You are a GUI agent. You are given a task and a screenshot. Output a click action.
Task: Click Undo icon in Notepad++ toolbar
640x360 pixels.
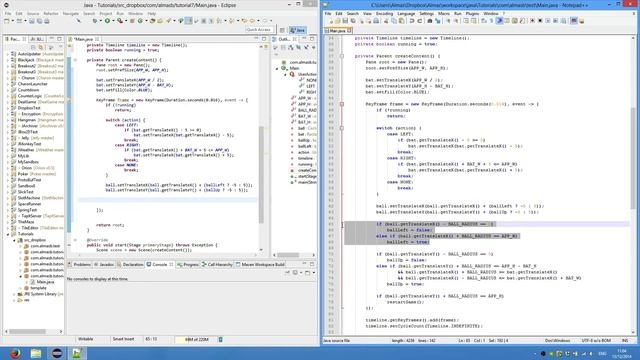click(x=412, y=21)
